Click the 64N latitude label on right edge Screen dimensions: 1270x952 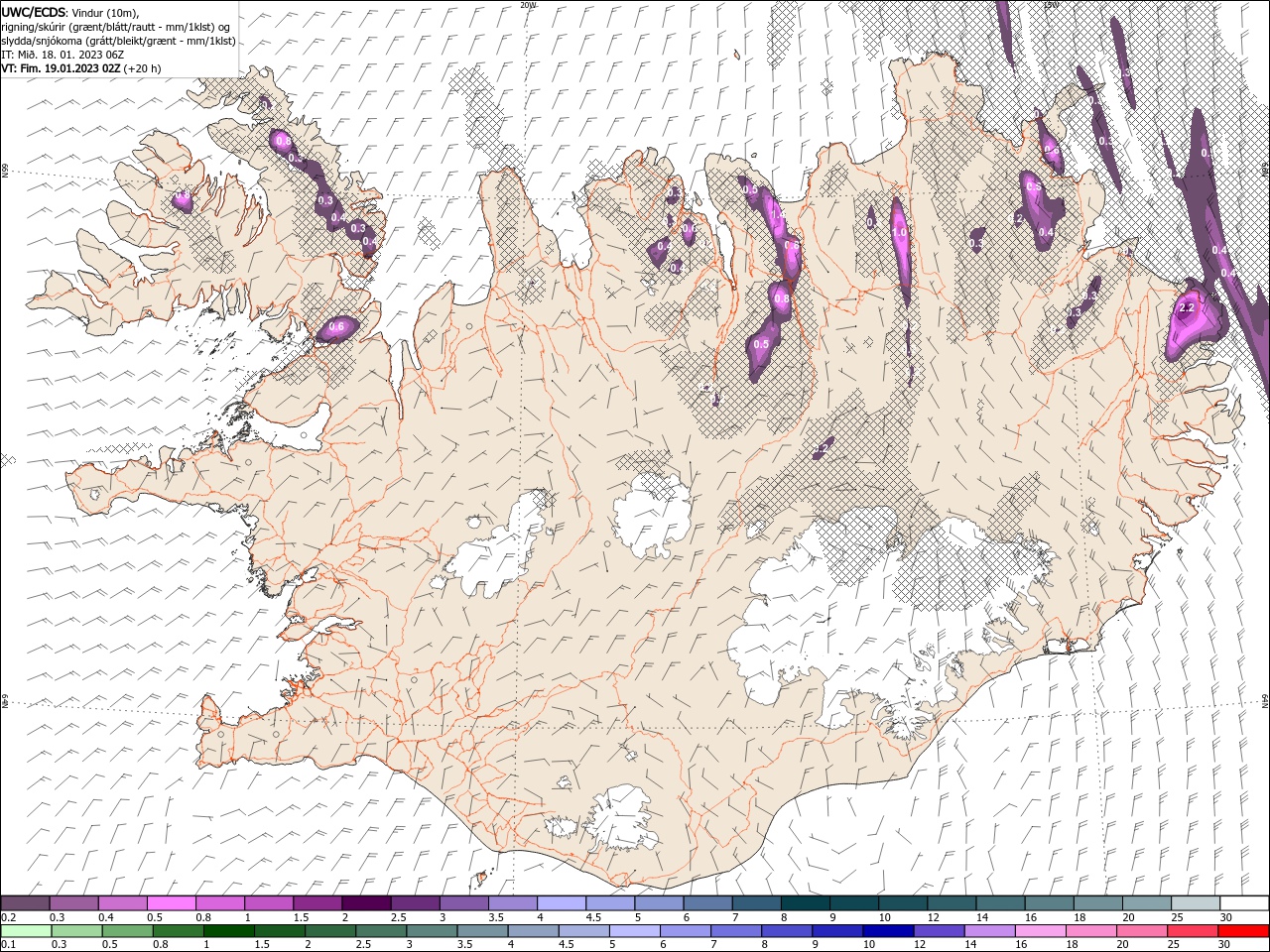[x=1265, y=700]
